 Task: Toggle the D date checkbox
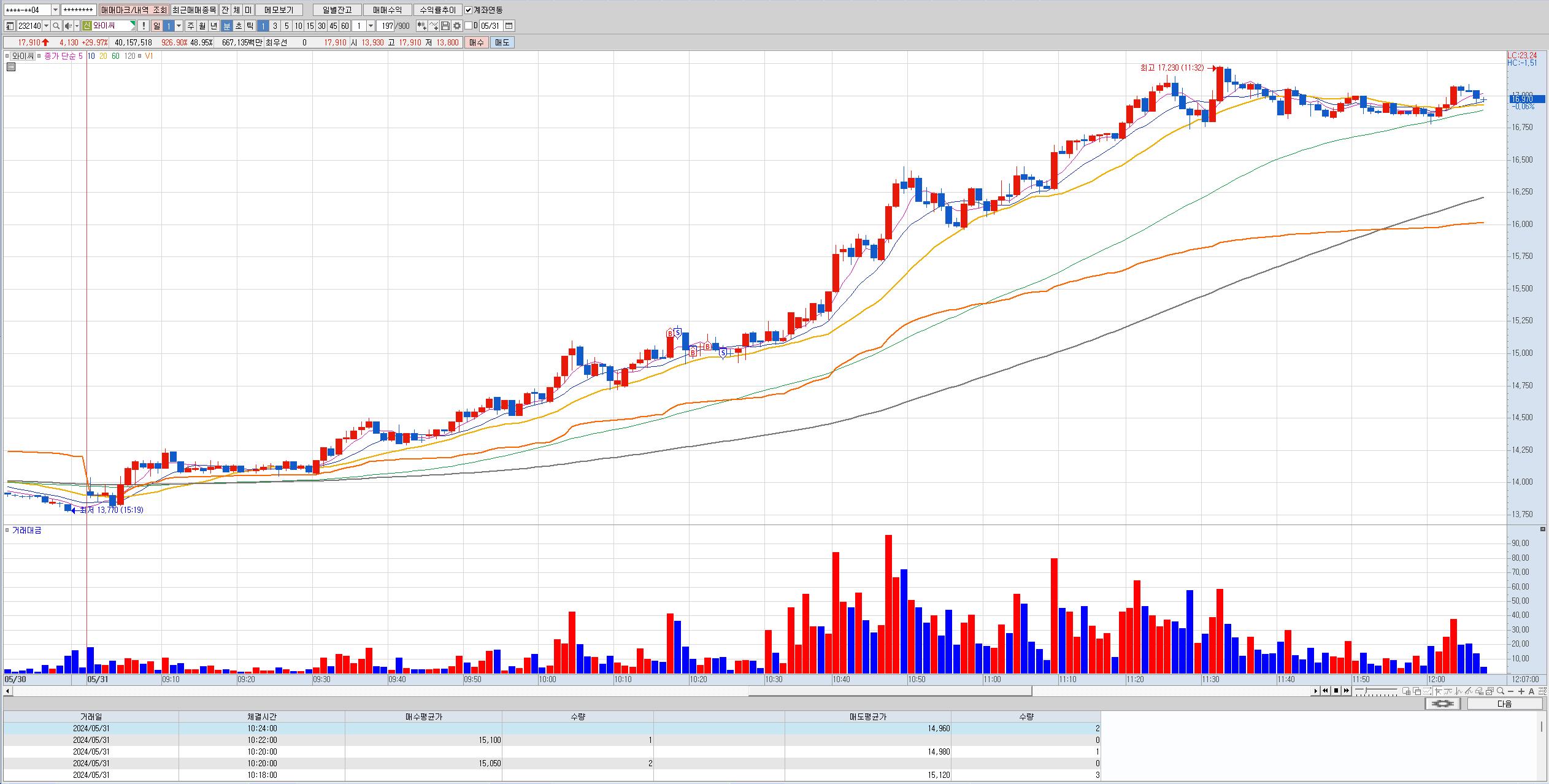point(469,26)
